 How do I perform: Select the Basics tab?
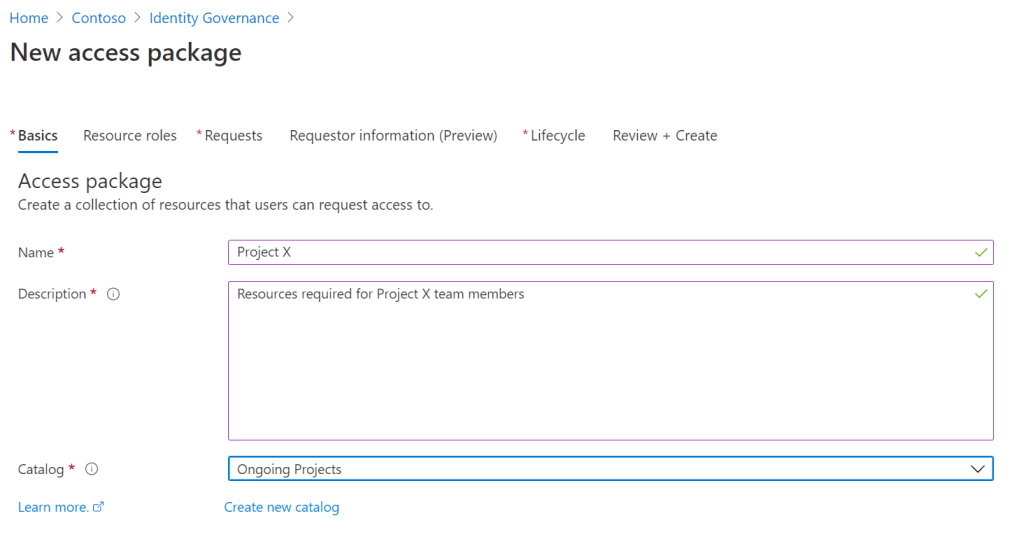tap(38, 136)
